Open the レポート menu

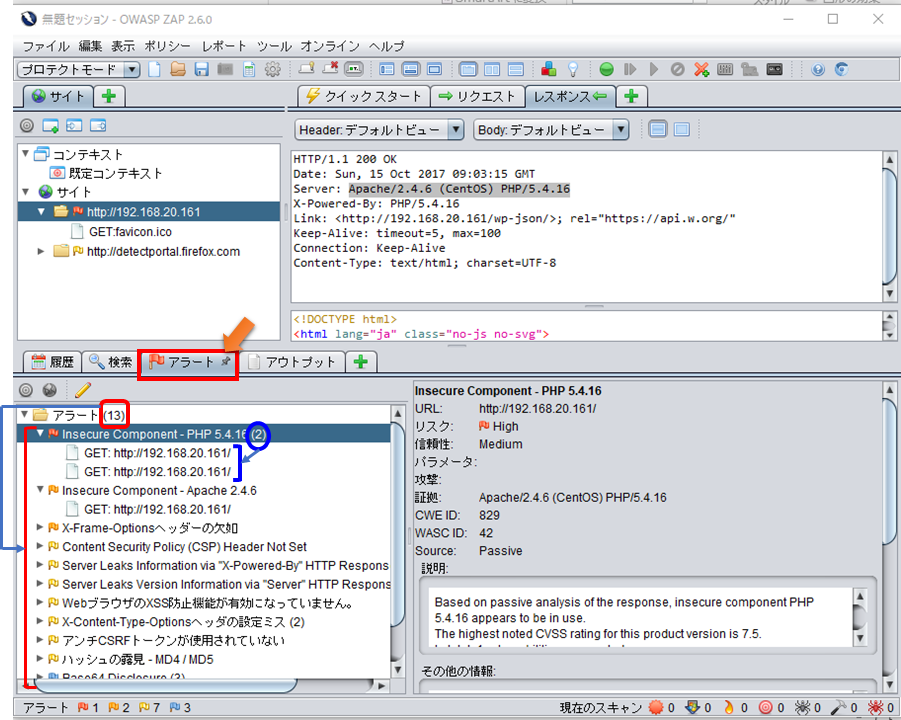[x=224, y=46]
